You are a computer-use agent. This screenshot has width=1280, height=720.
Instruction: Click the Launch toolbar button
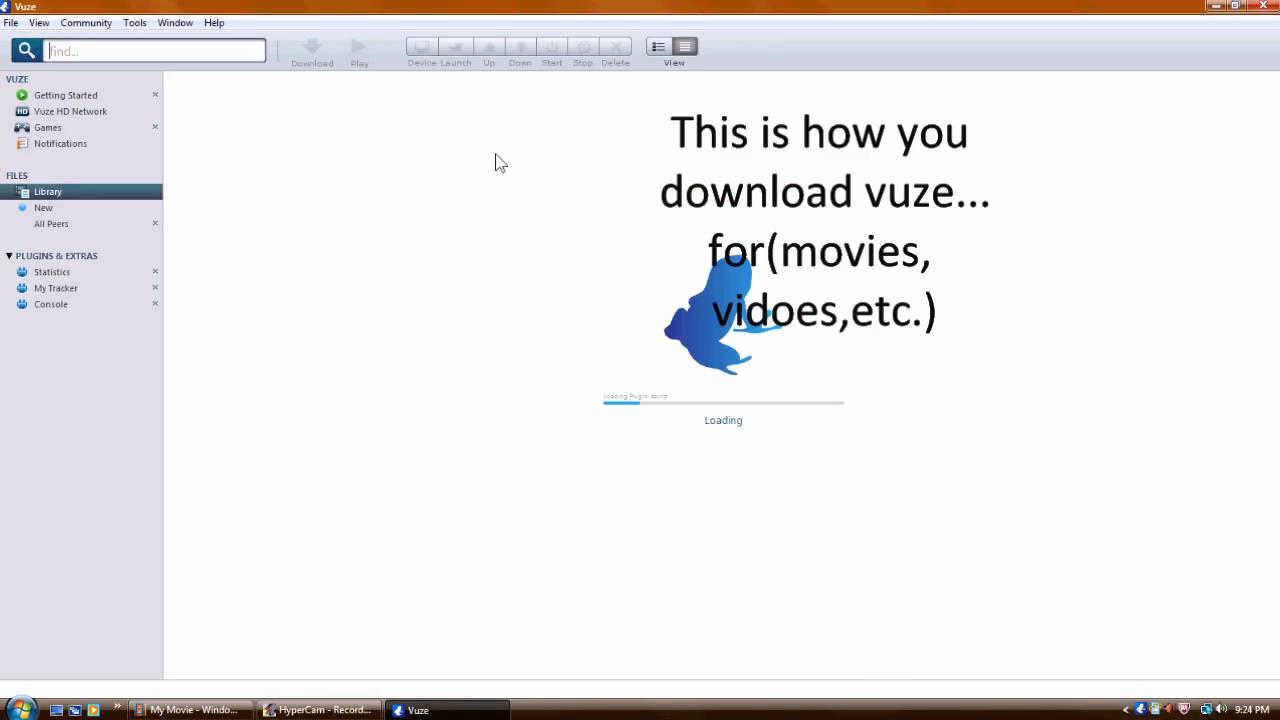[455, 47]
